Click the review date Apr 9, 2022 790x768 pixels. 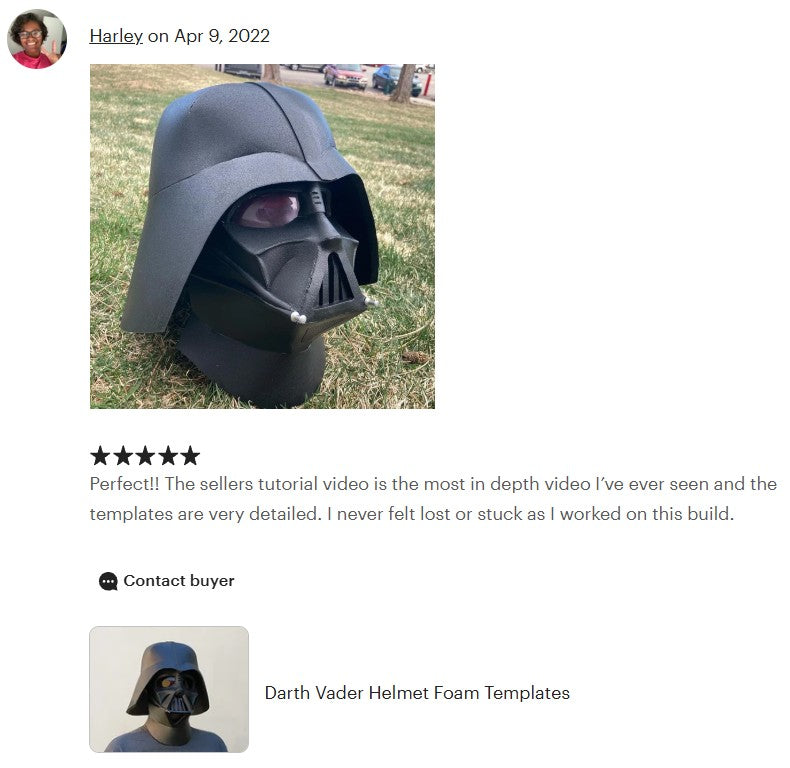tap(222, 36)
